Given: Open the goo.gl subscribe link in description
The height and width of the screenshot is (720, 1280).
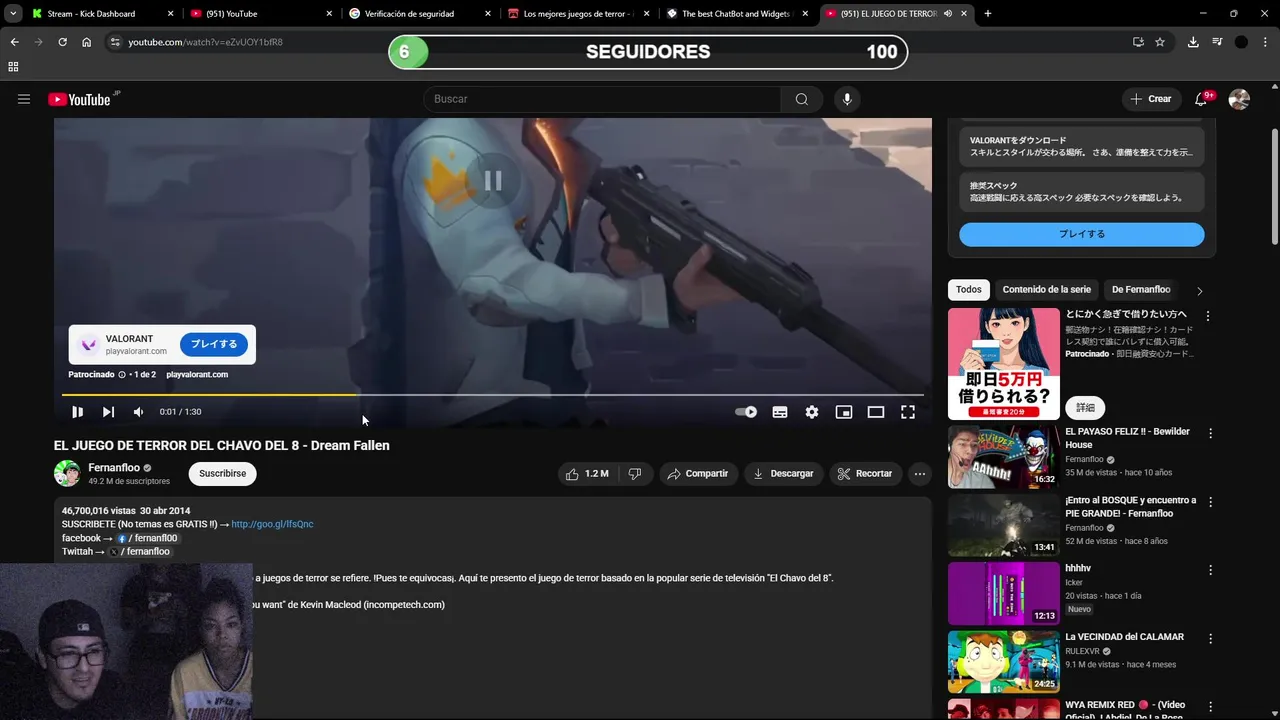Looking at the screenshot, I should pos(272,524).
